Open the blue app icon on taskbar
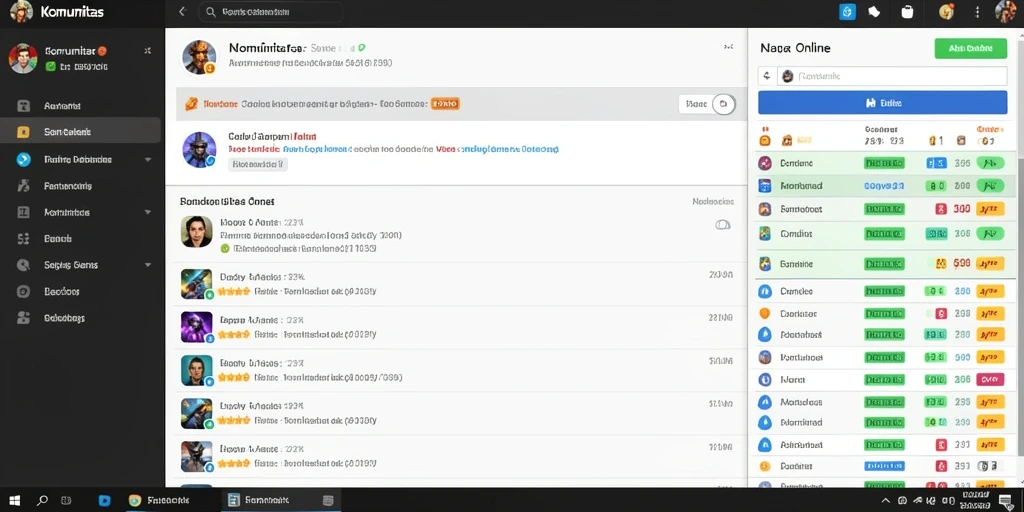Image resolution: width=1024 pixels, height=512 pixels. pos(104,500)
